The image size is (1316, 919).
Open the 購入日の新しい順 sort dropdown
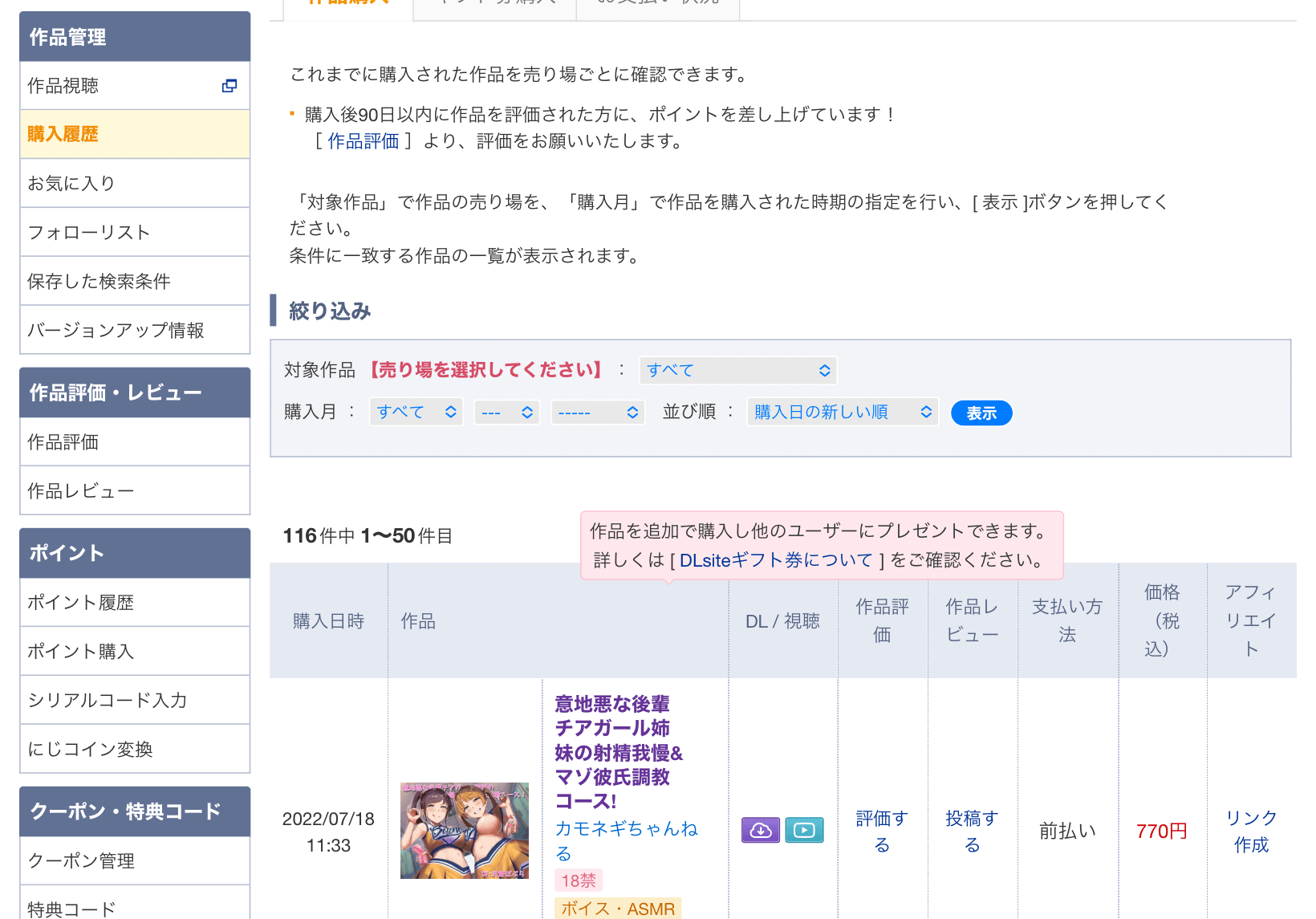coord(842,411)
